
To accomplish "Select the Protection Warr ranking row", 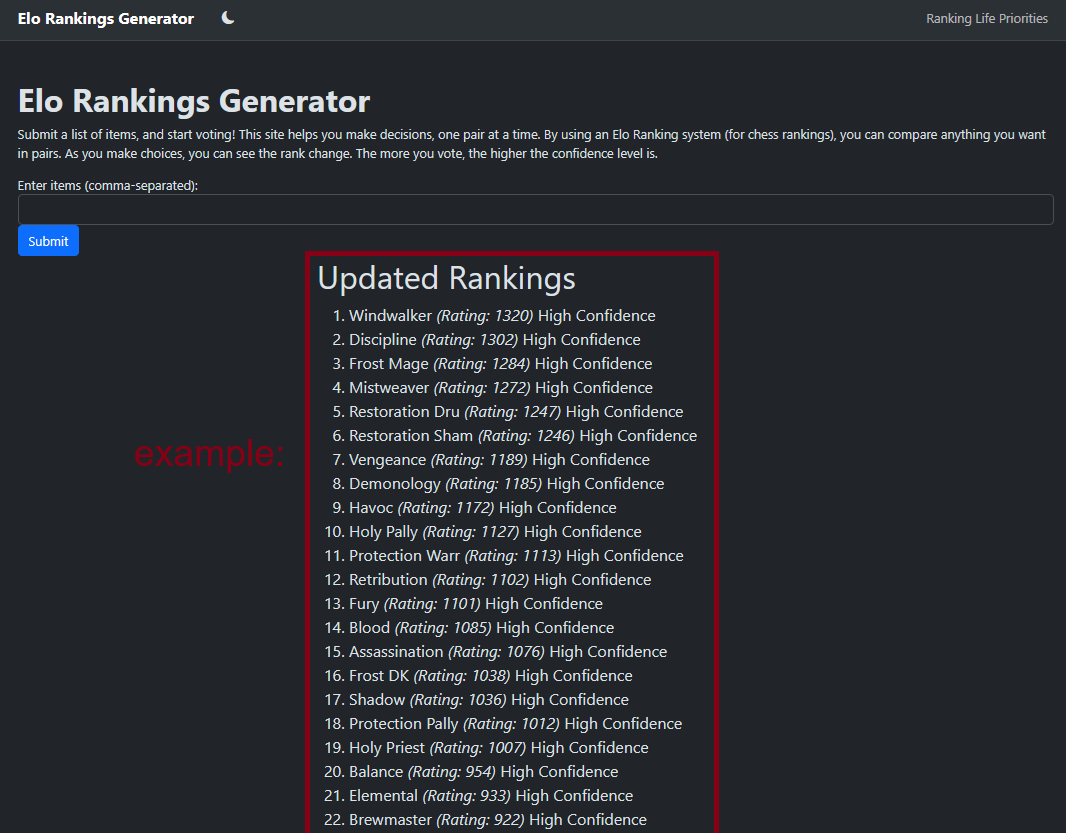I will tap(504, 556).
